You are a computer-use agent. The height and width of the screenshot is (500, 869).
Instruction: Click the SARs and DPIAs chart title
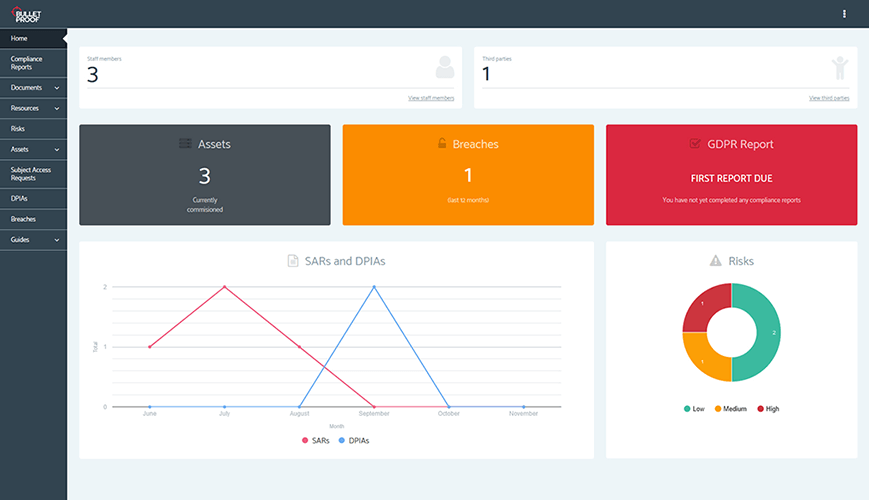(x=345, y=261)
